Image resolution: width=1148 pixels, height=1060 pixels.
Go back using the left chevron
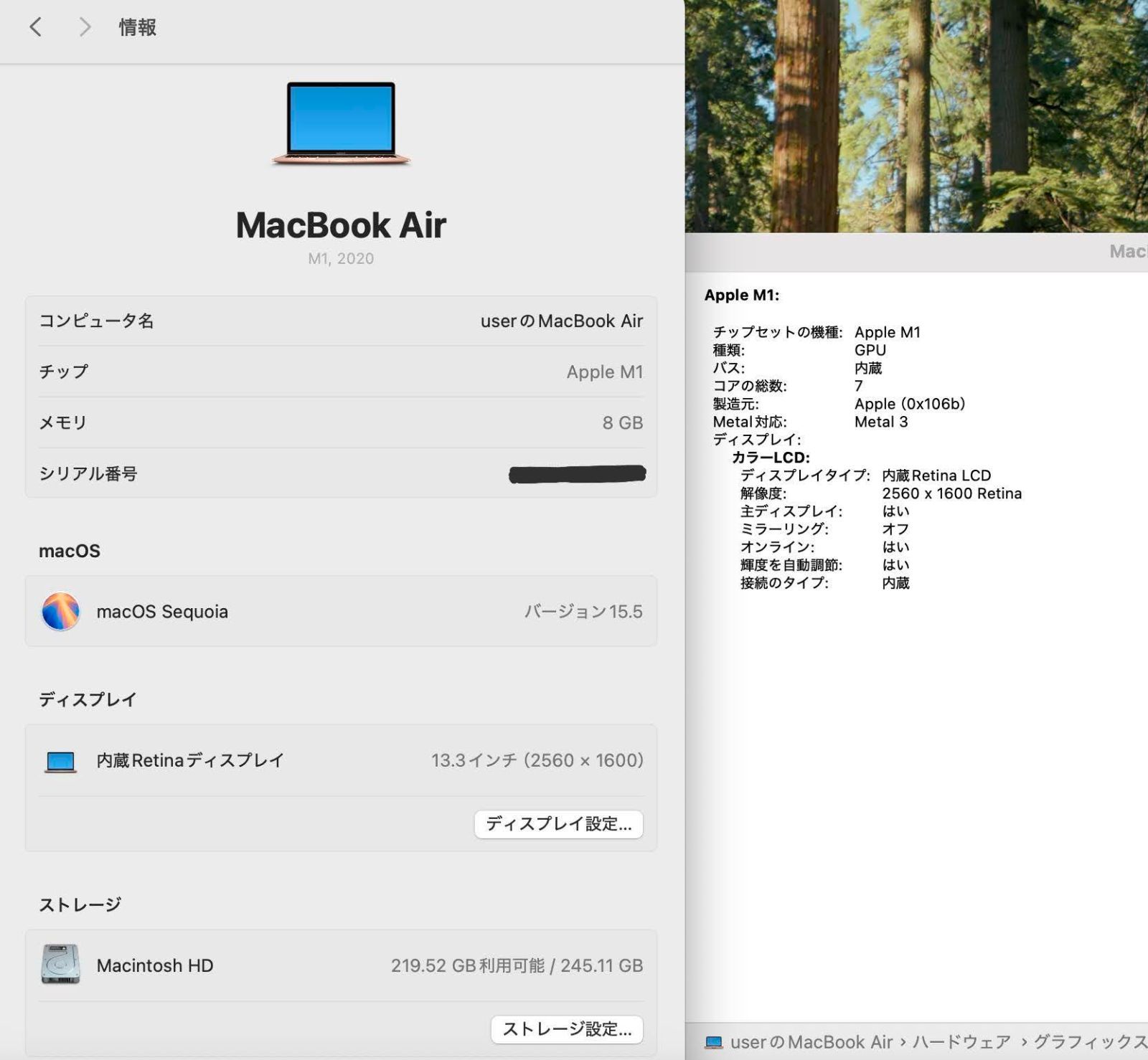35,27
